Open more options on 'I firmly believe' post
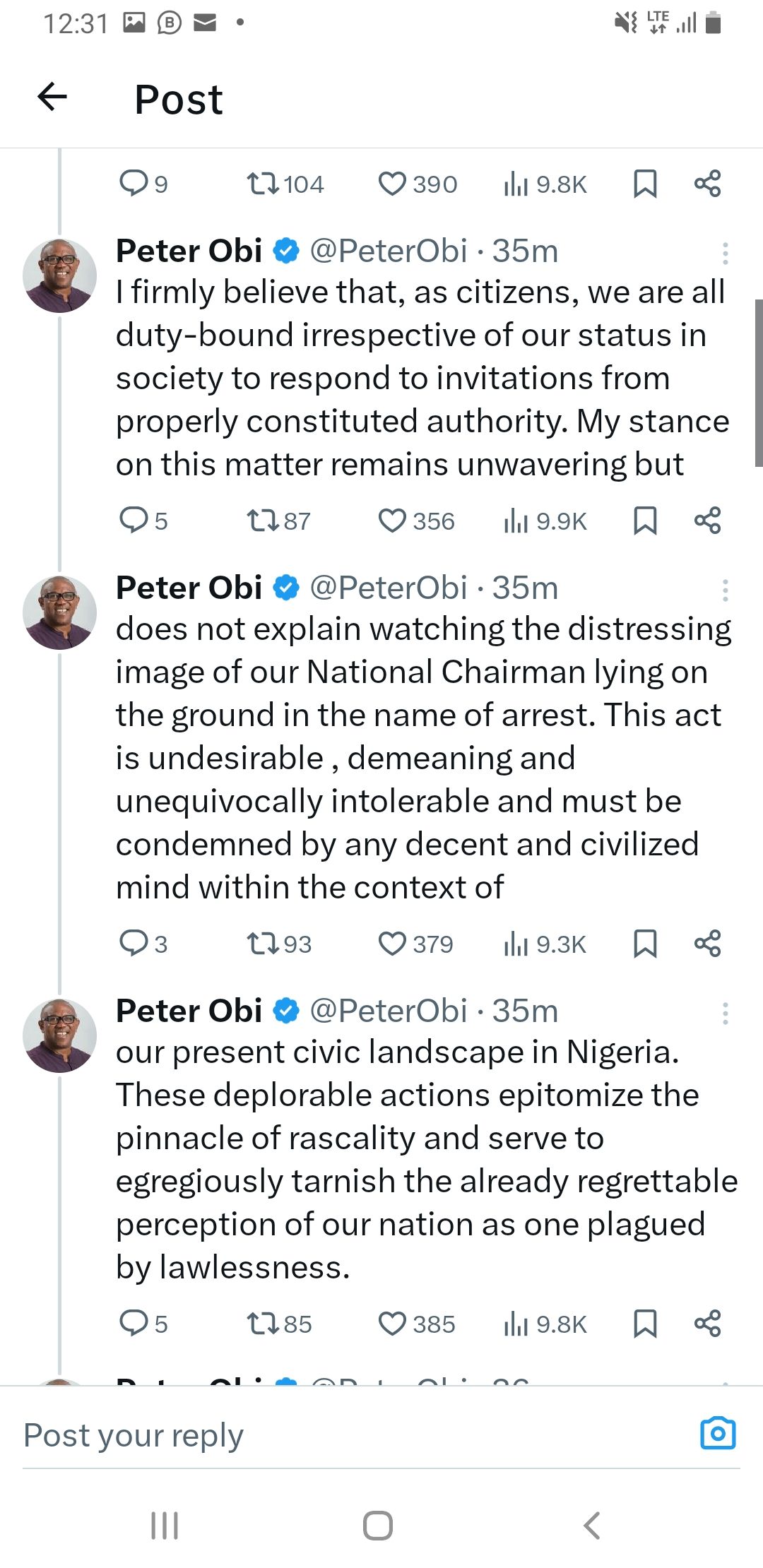 click(725, 252)
